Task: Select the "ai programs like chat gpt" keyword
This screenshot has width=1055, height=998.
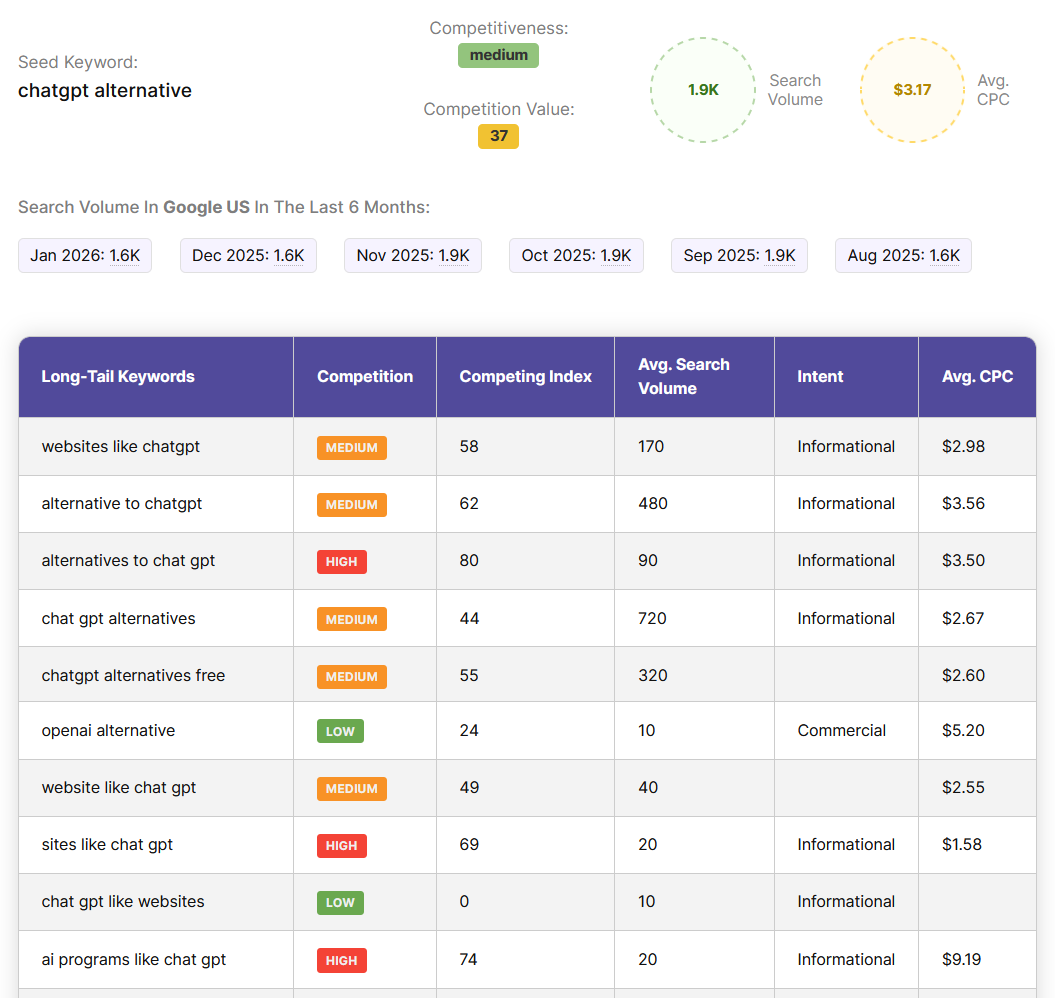Action: click(x=134, y=959)
